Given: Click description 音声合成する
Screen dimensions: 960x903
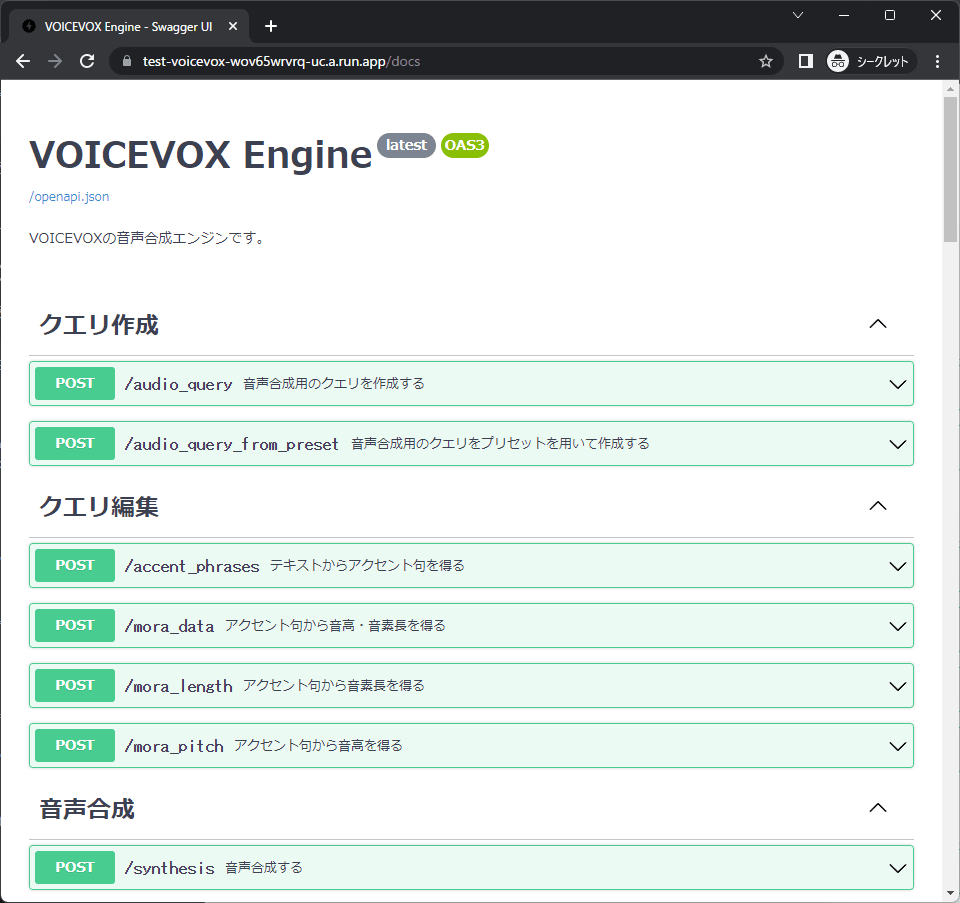Looking at the screenshot, I should (x=264, y=867).
